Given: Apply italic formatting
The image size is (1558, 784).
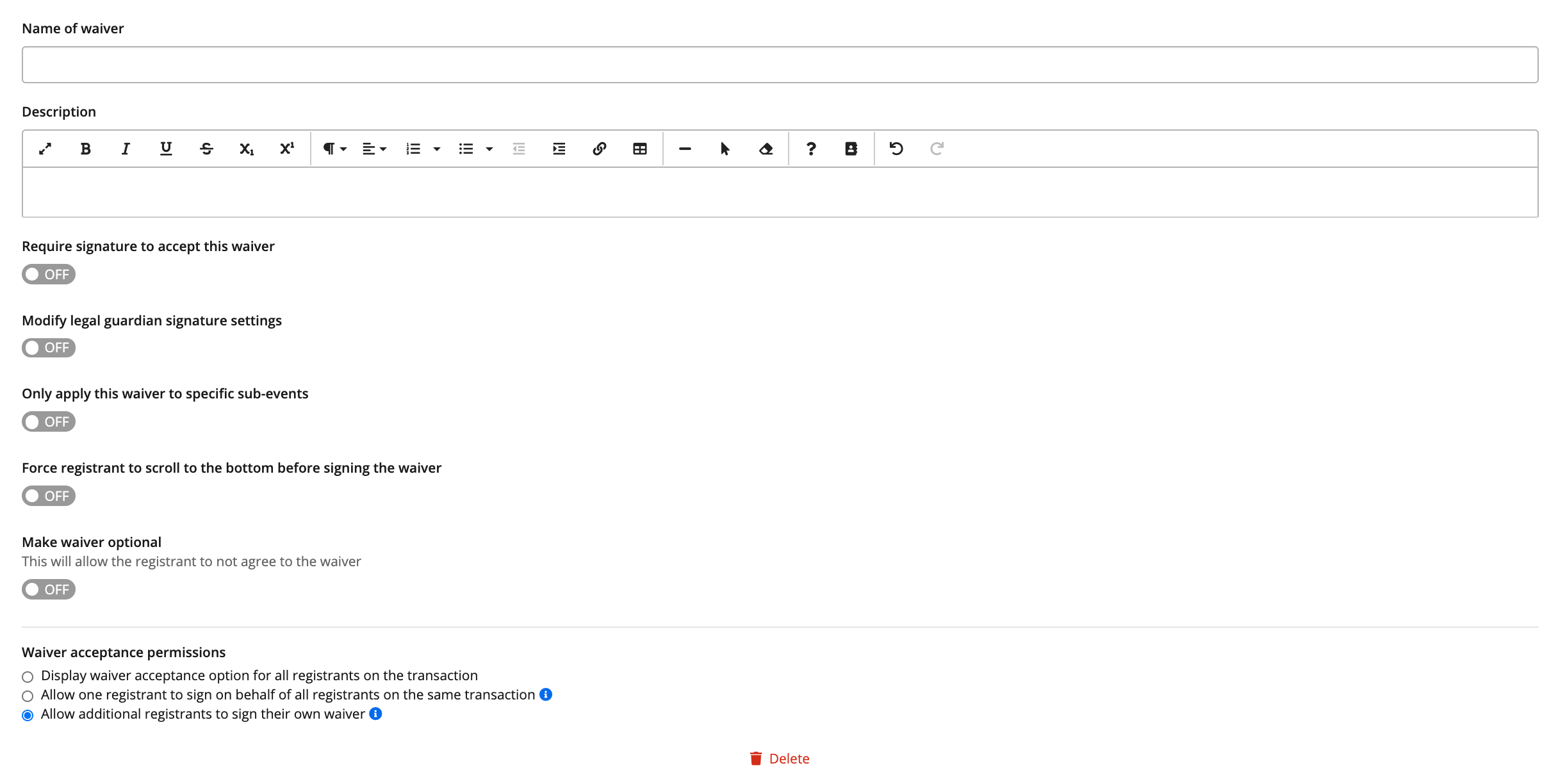Looking at the screenshot, I should [x=126, y=149].
